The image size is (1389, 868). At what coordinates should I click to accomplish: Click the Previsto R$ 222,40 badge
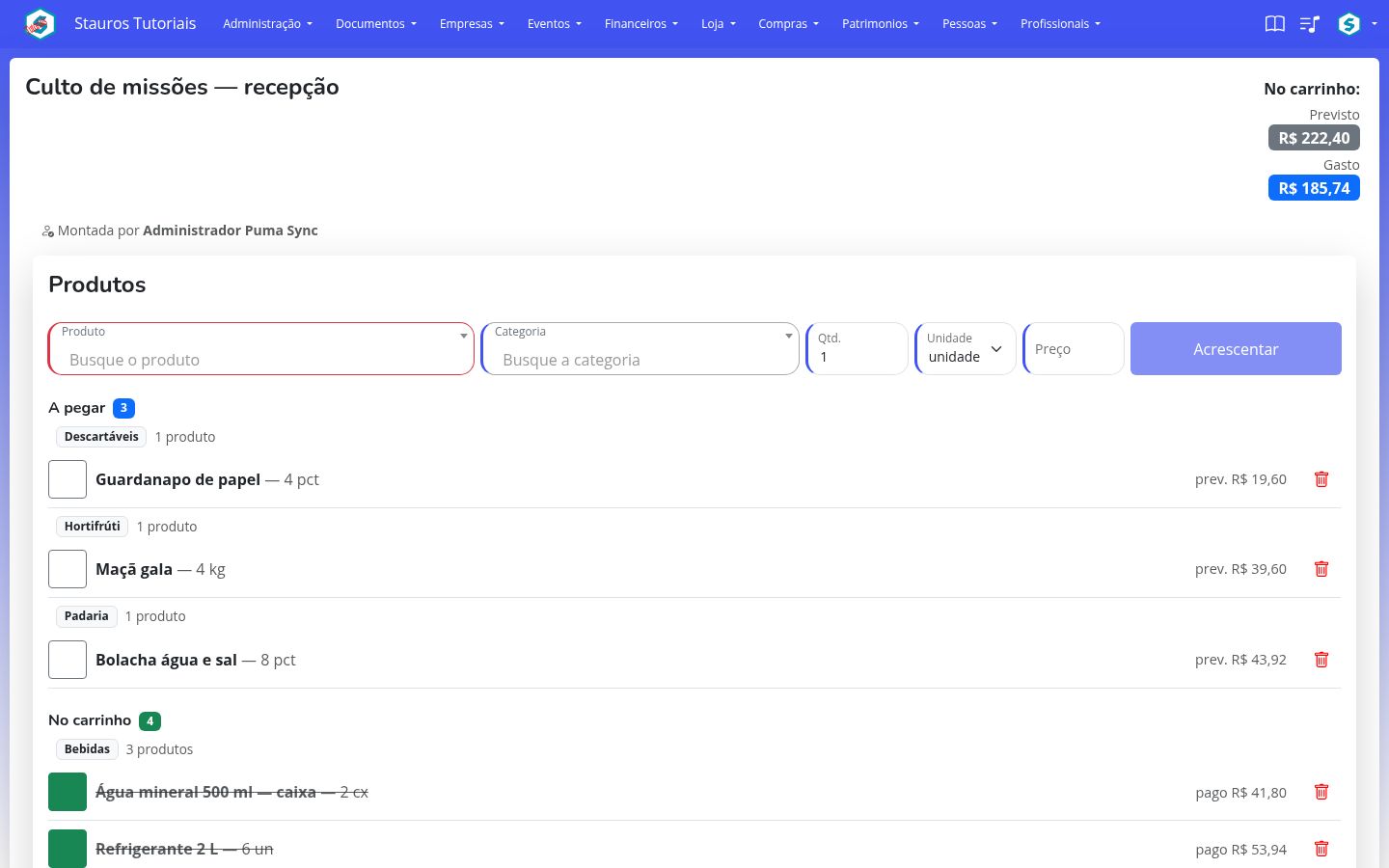coord(1314,138)
